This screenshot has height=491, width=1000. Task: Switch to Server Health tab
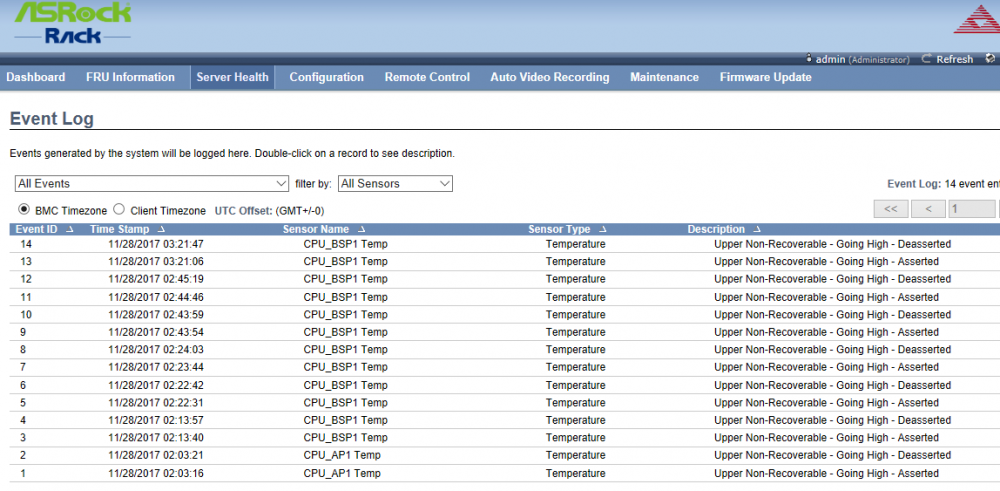pos(232,77)
